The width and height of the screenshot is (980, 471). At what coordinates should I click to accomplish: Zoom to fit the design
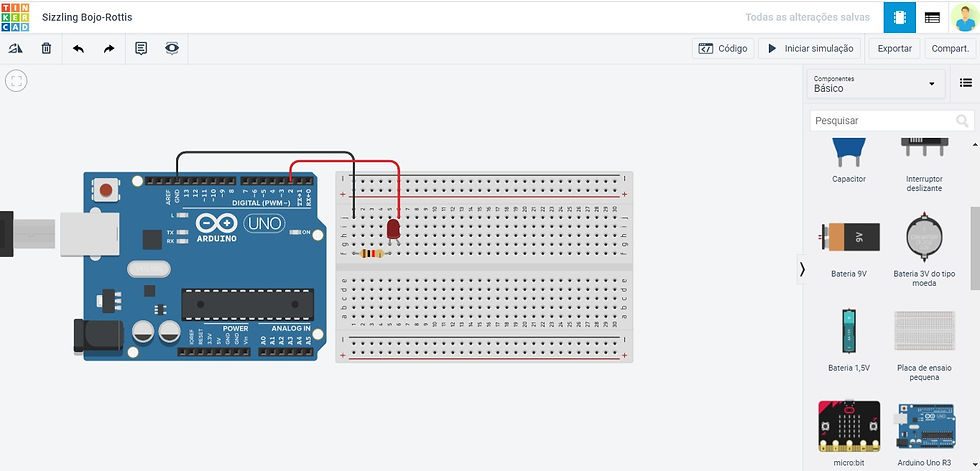(x=16, y=81)
